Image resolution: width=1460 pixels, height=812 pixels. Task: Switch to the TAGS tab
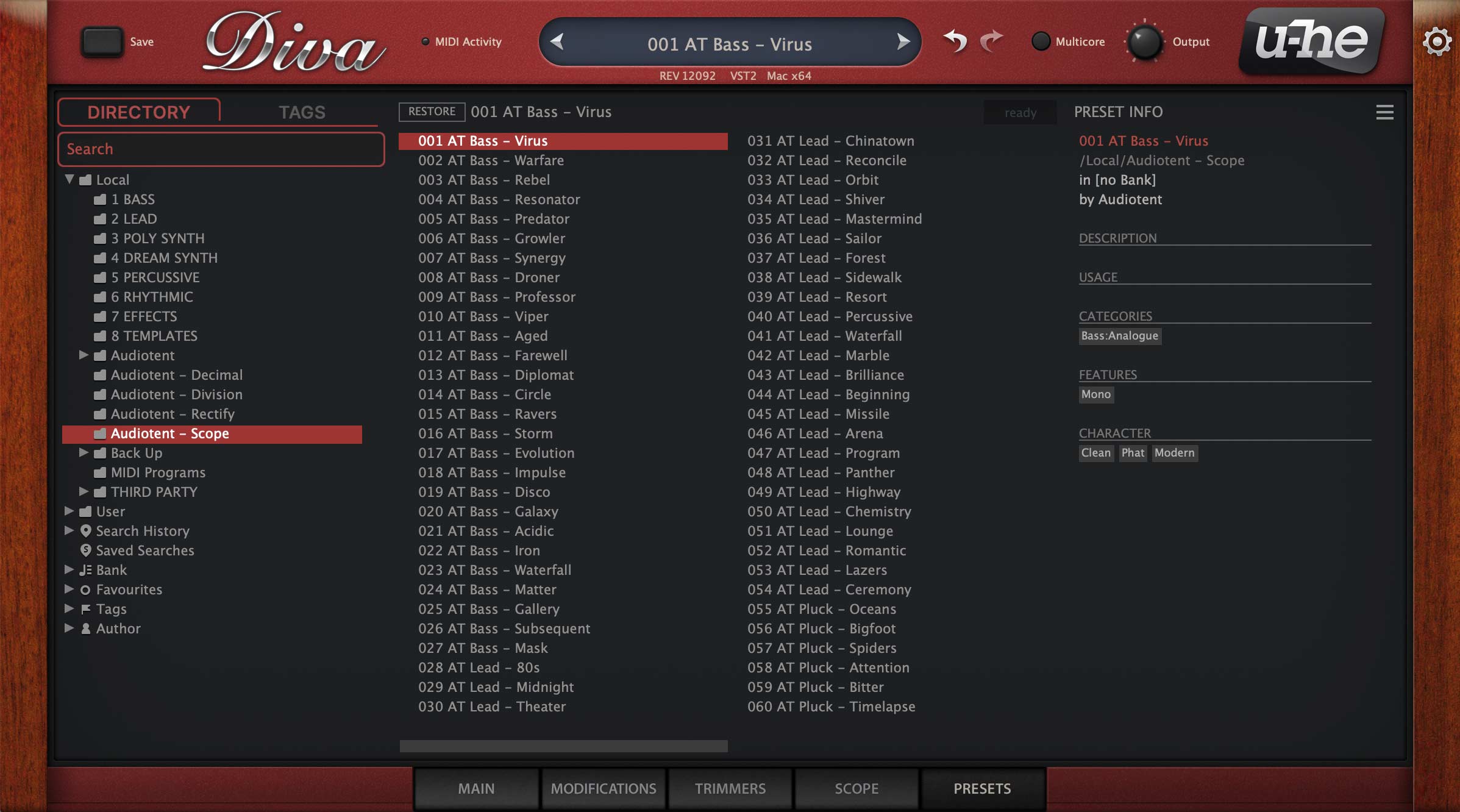point(302,112)
